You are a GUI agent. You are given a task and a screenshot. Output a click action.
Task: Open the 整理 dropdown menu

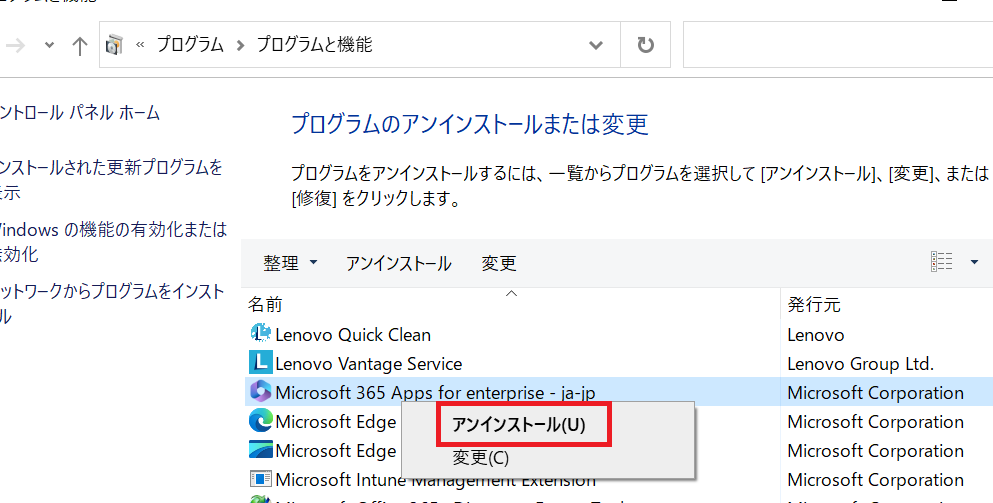click(291, 263)
